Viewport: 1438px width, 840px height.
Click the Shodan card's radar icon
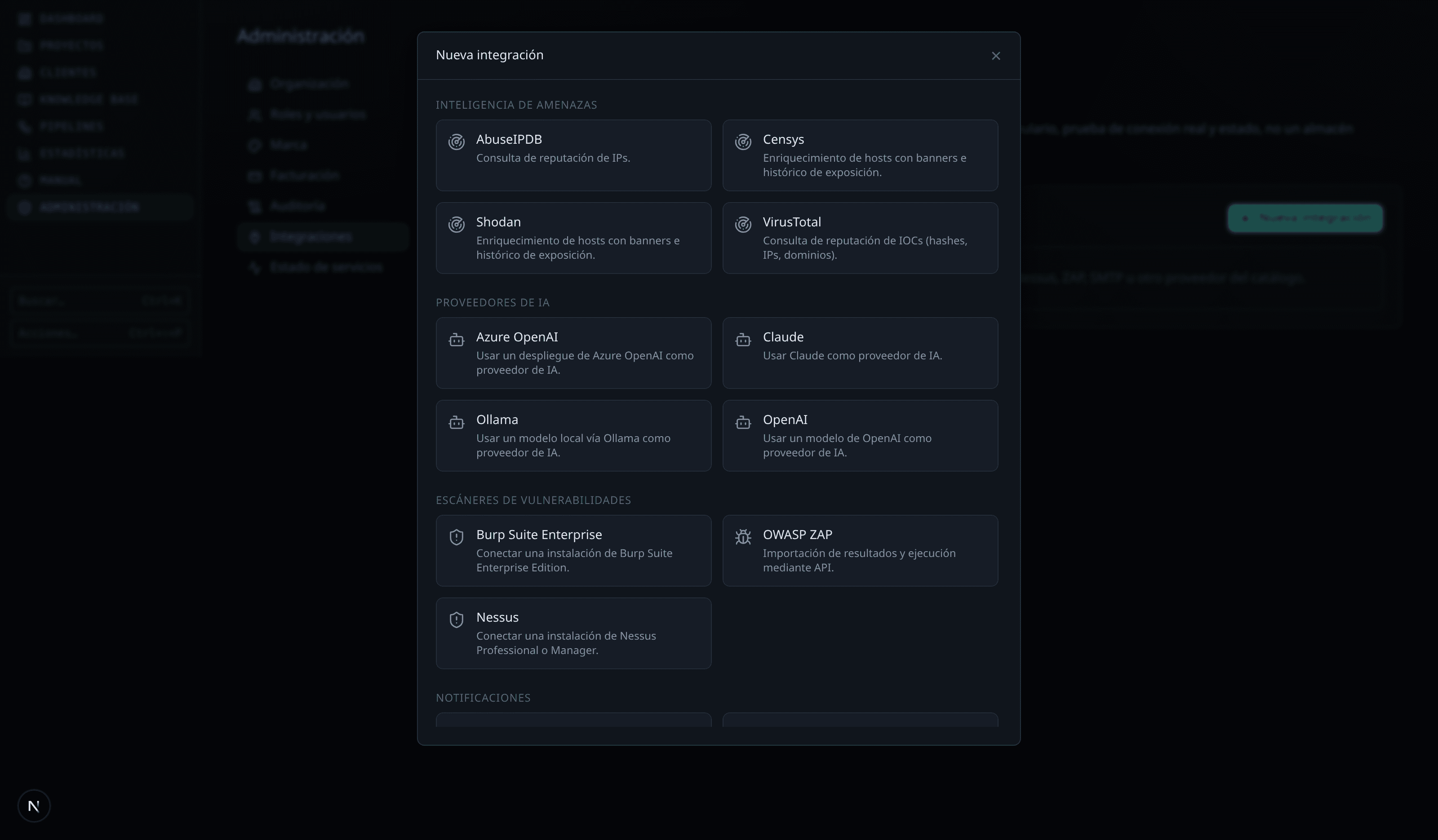click(456, 225)
